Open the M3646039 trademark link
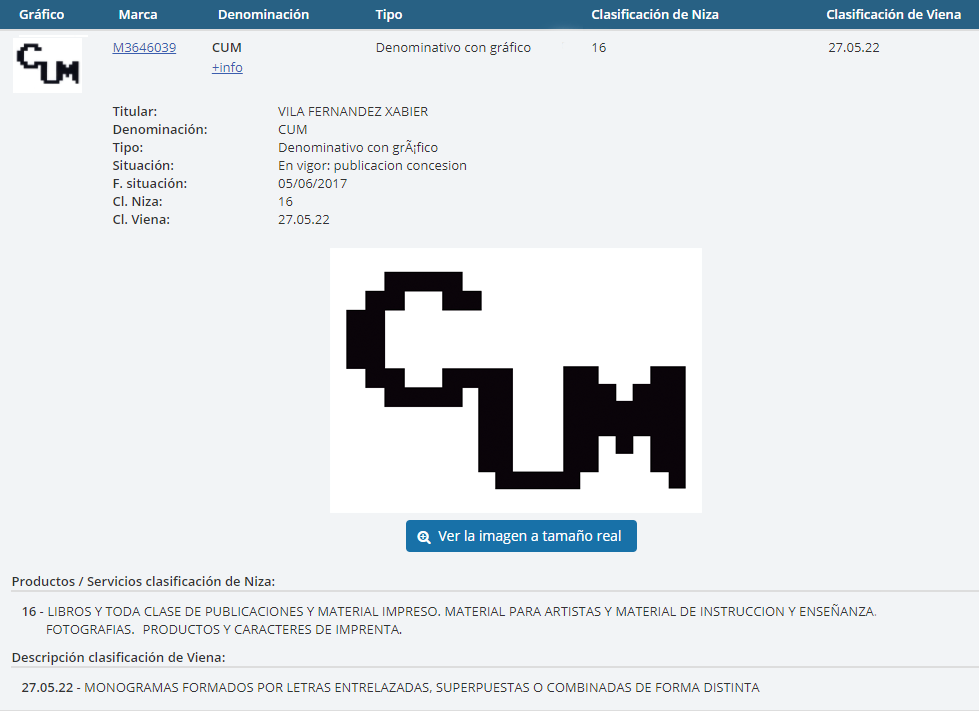This screenshot has width=979, height=716. [x=144, y=47]
